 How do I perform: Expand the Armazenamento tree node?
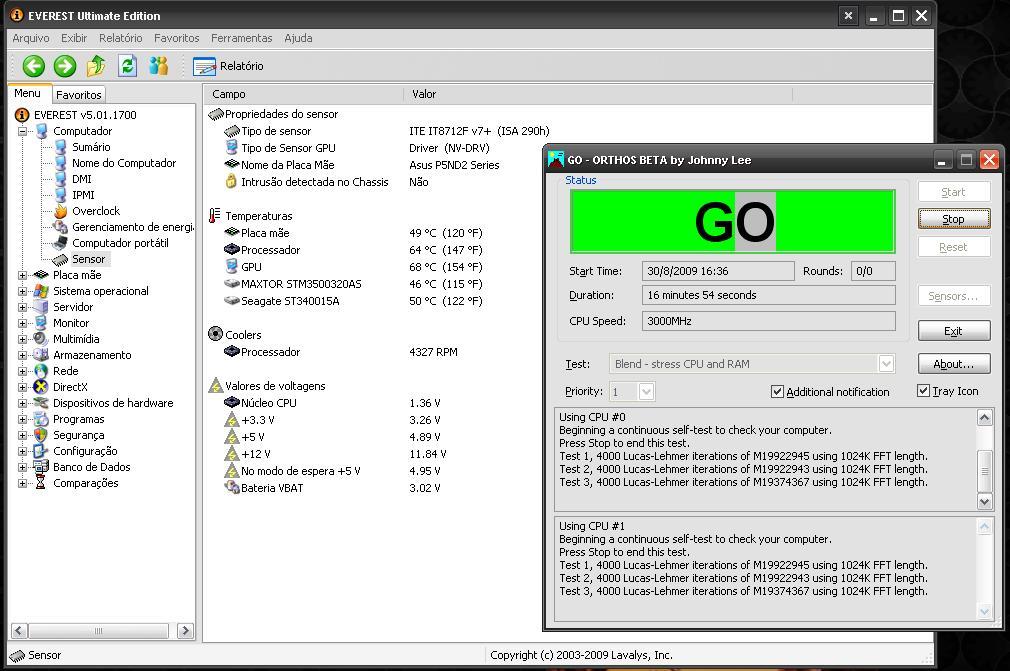tap(23, 355)
